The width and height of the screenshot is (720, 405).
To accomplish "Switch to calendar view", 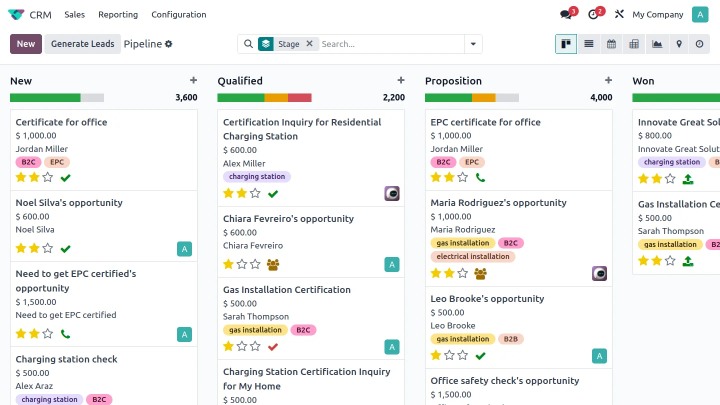I will (x=611, y=44).
